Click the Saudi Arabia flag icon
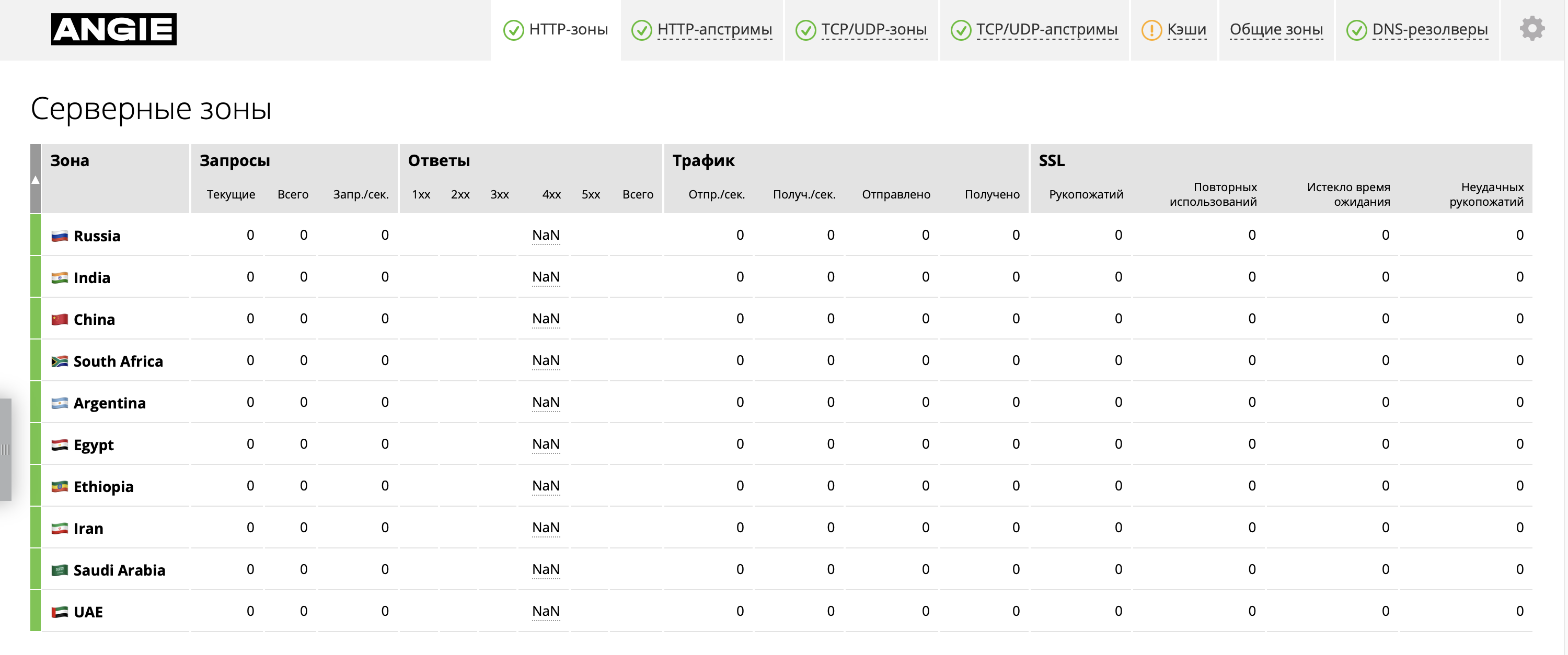This screenshot has width=1568, height=655. (x=60, y=570)
